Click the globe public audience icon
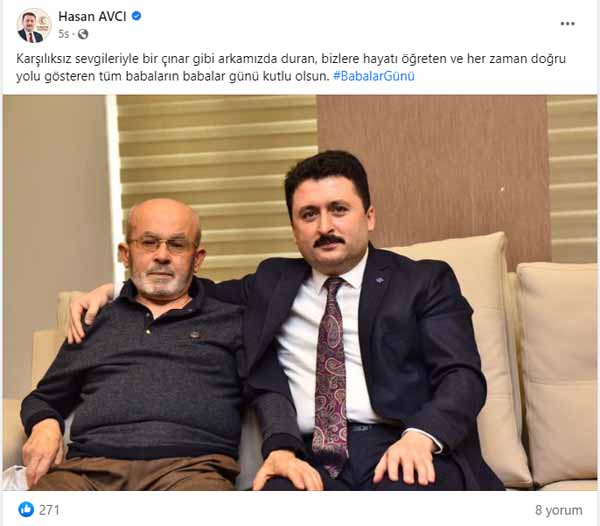The height and width of the screenshot is (526, 600). coord(83,34)
